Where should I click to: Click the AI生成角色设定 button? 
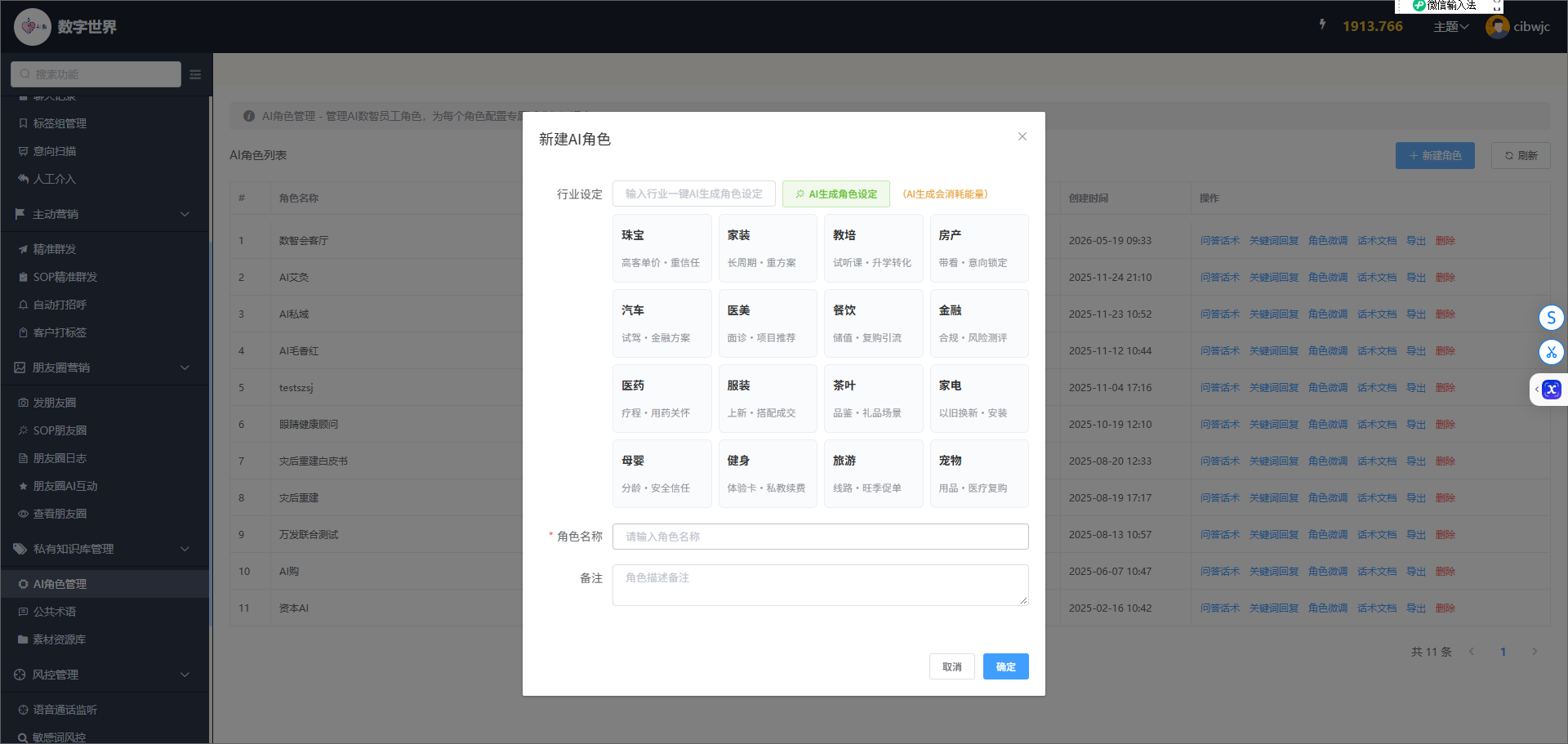[835, 194]
